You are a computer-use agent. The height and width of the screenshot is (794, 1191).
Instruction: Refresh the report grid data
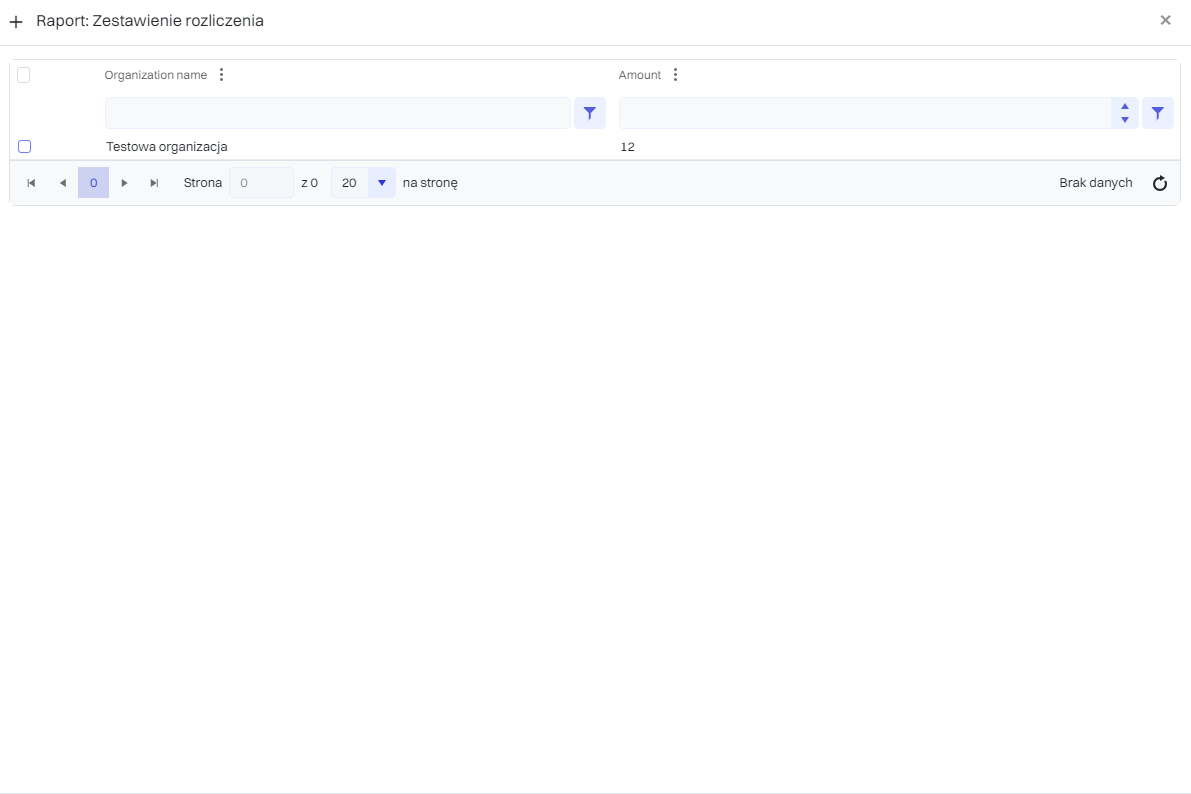(1160, 183)
